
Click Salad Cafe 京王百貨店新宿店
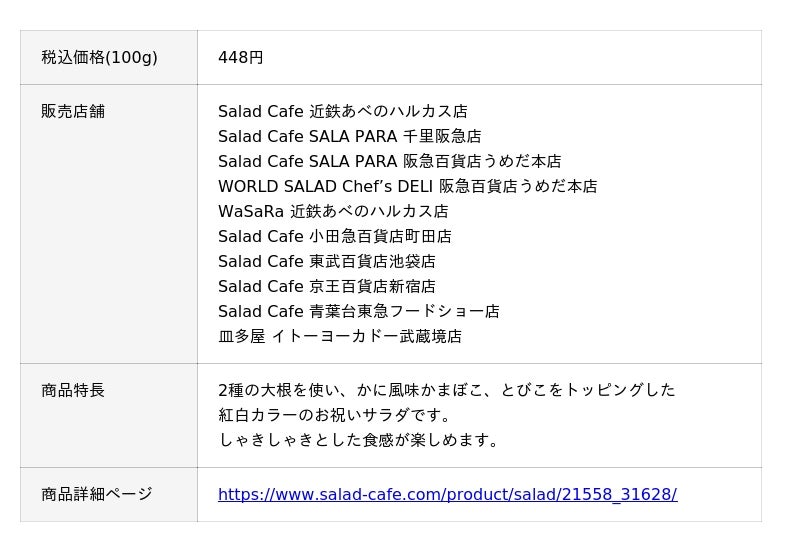326,287
